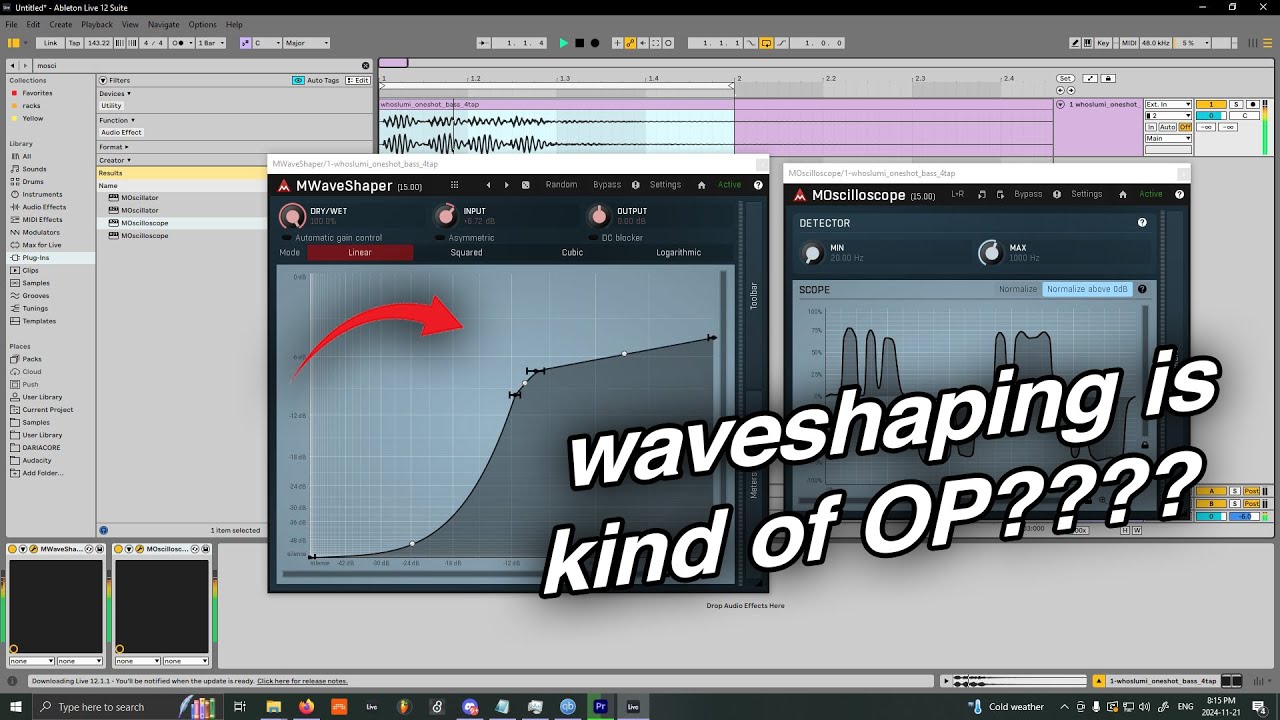This screenshot has width=1280, height=720.
Task: Toggle Bypass in MWaveShaper
Action: coord(607,185)
